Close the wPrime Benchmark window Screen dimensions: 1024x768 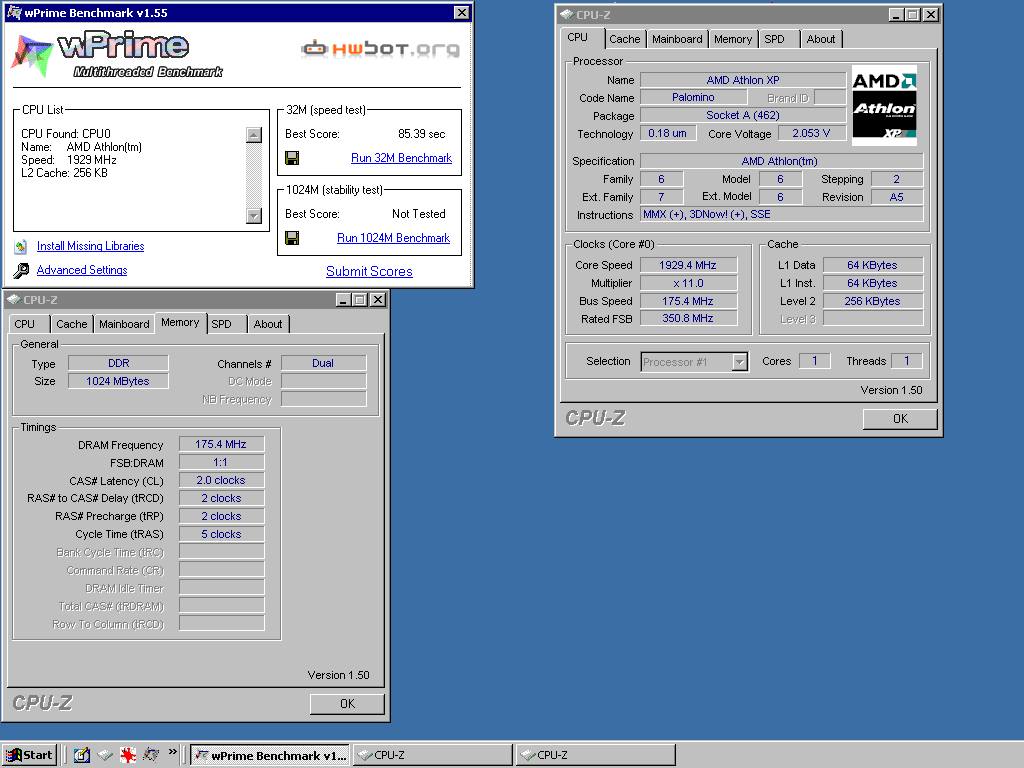click(461, 12)
